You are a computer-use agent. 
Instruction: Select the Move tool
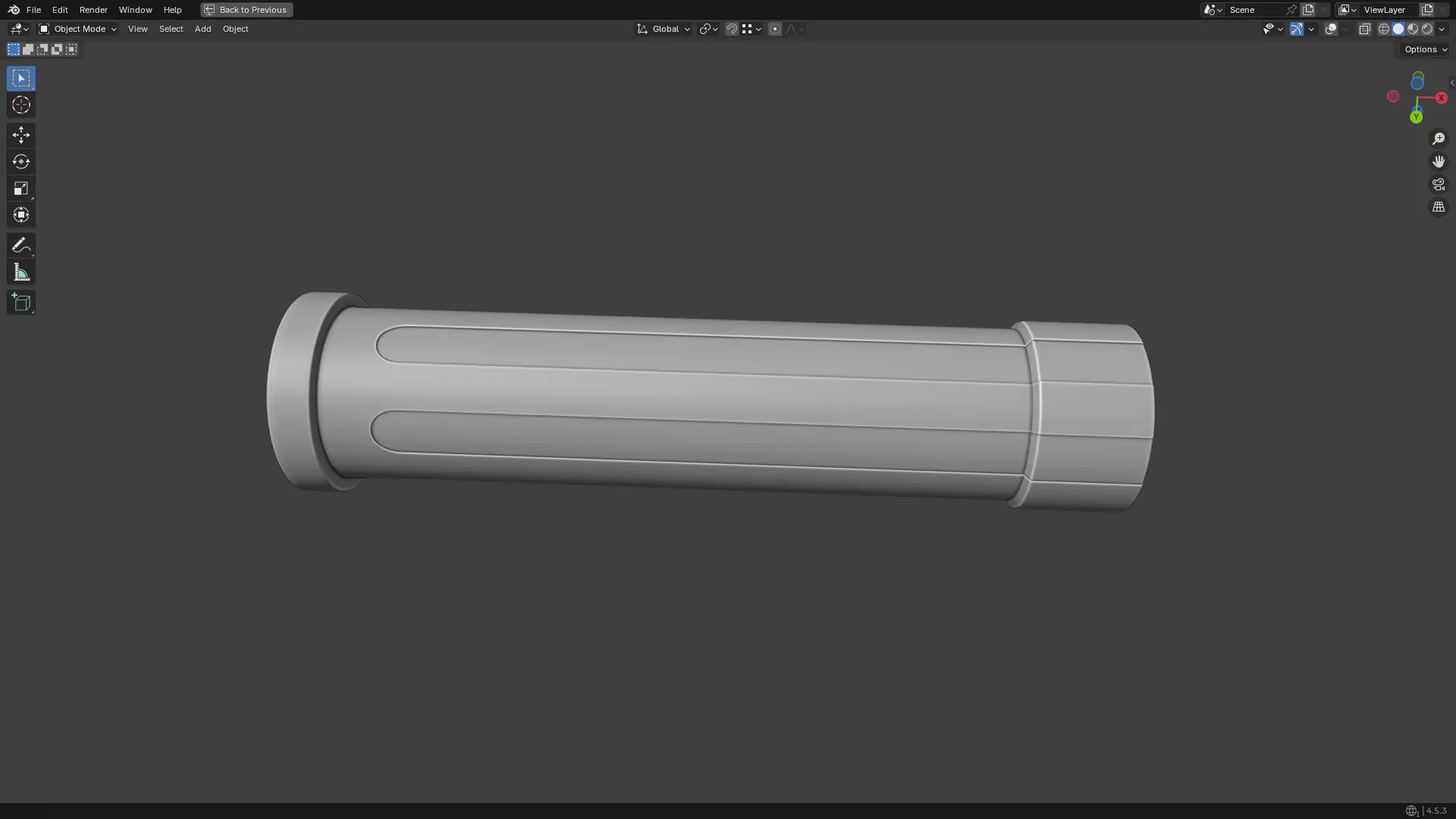21,135
